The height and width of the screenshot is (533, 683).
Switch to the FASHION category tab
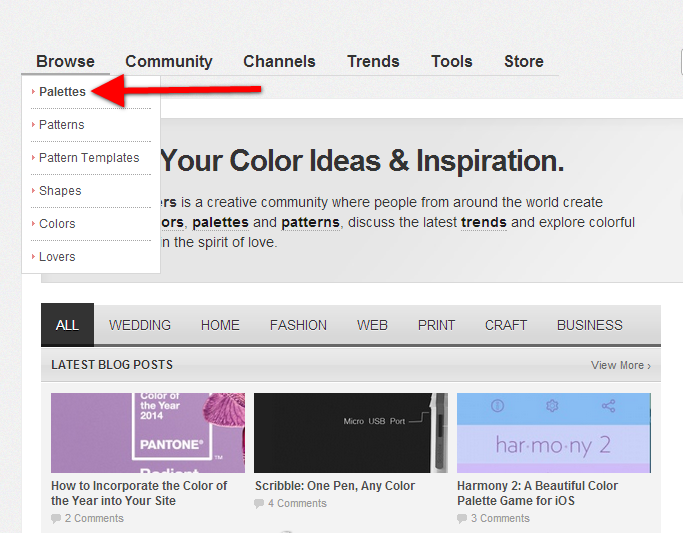pyautogui.click(x=298, y=325)
